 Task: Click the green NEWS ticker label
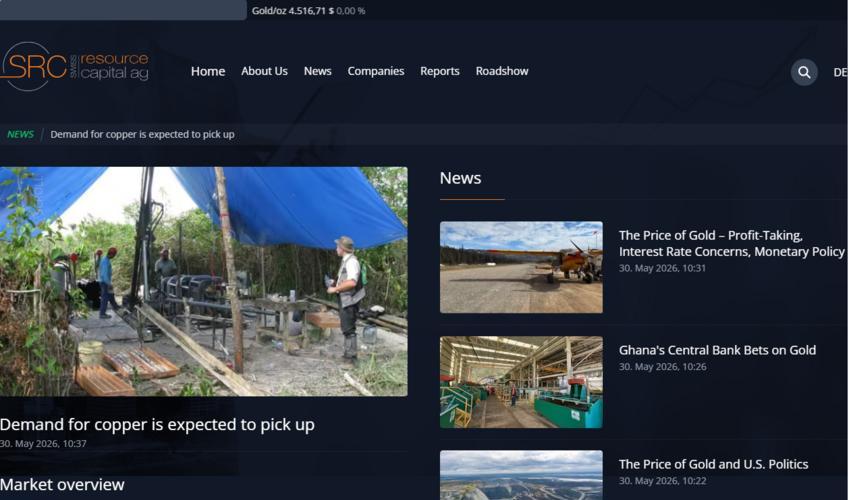point(21,134)
